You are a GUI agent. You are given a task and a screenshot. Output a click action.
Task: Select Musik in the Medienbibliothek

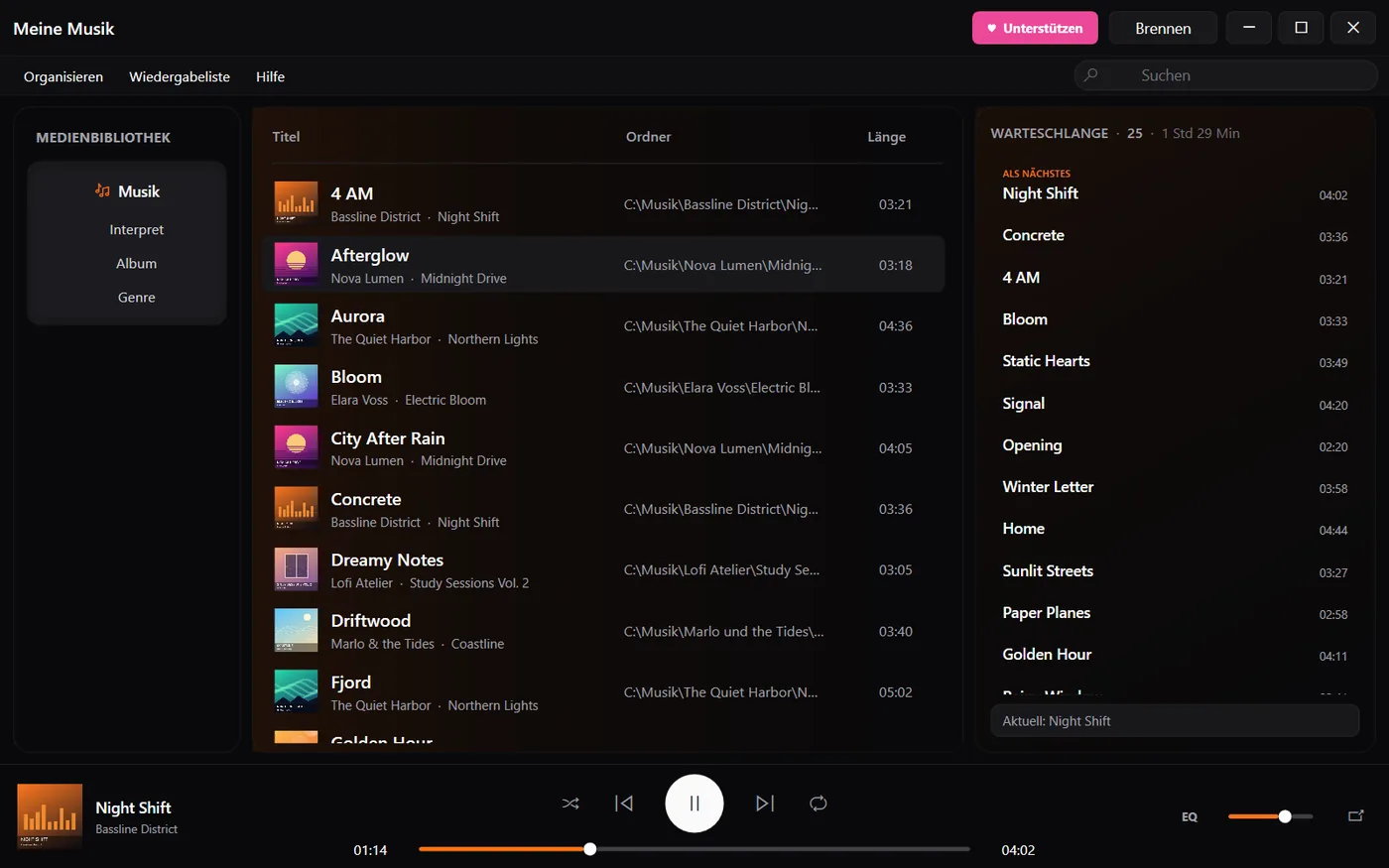click(127, 191)
